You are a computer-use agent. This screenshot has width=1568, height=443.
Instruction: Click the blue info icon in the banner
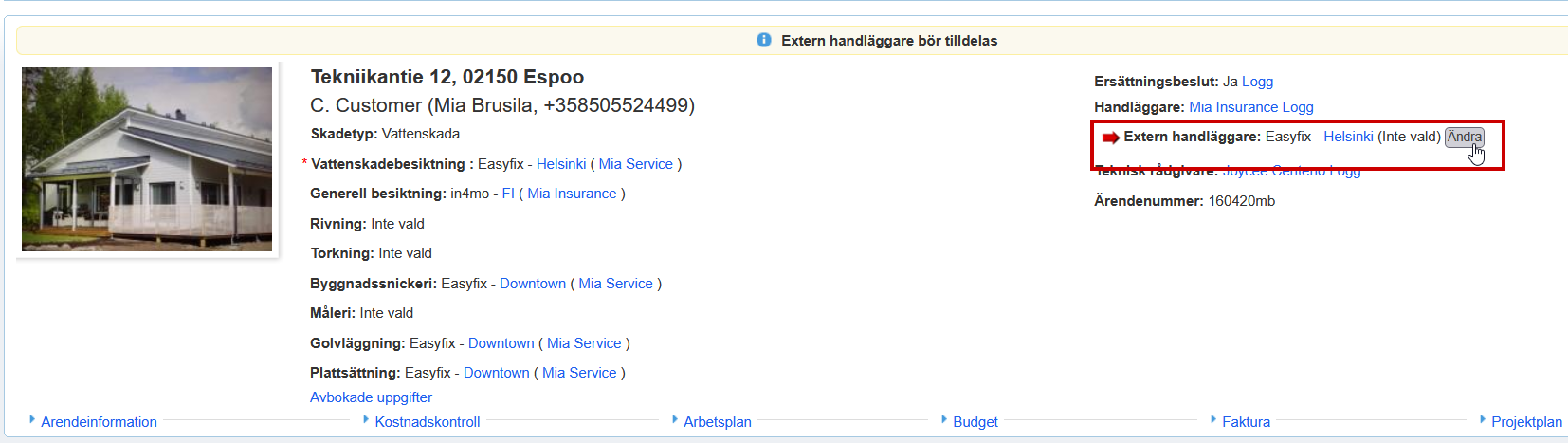pyautogui.click(x=764, y=40)
